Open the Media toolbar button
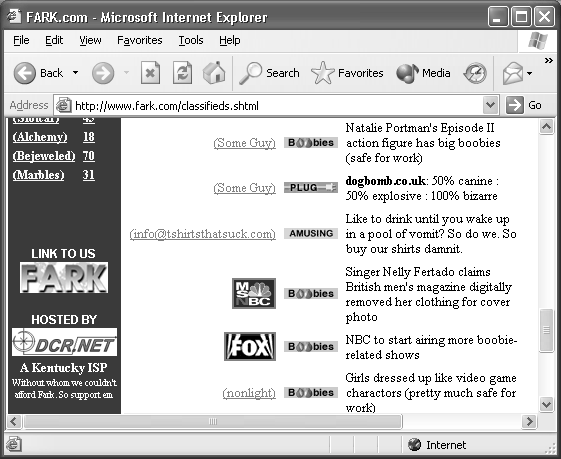This screenshot has height=459, width=561. pos(423,73)
